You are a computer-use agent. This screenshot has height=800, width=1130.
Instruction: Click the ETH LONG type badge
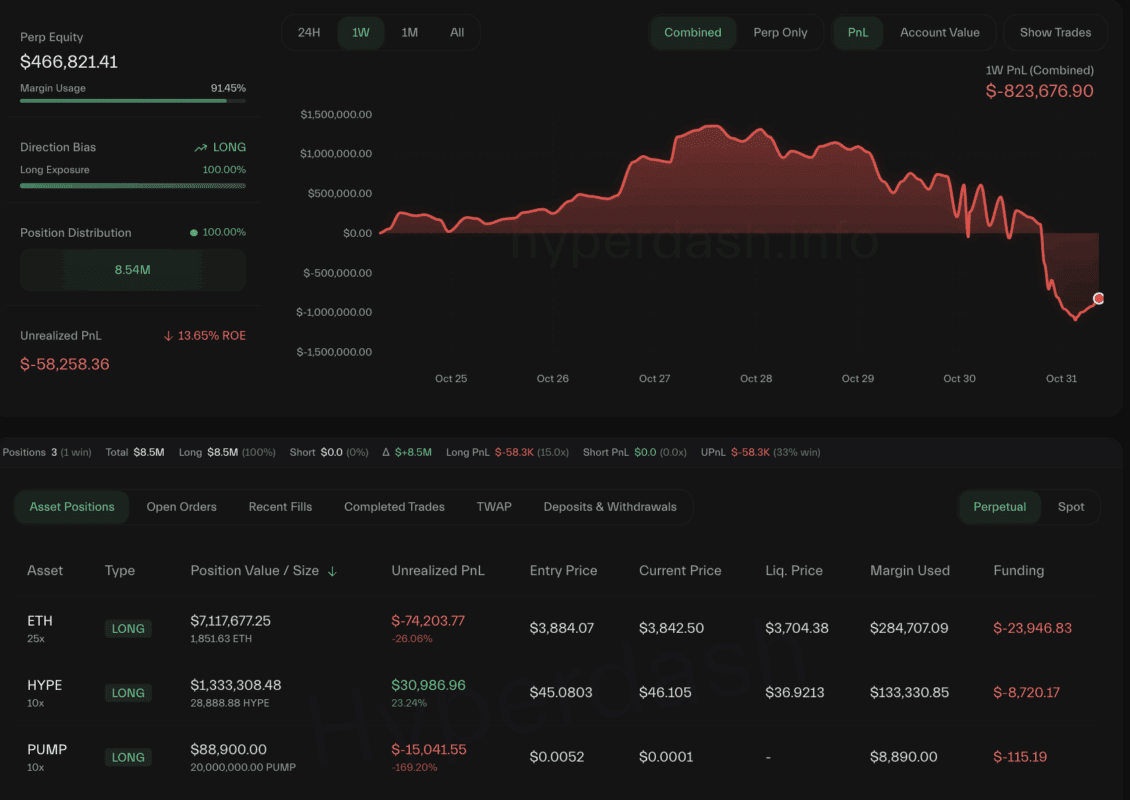[x=128, y=629]
